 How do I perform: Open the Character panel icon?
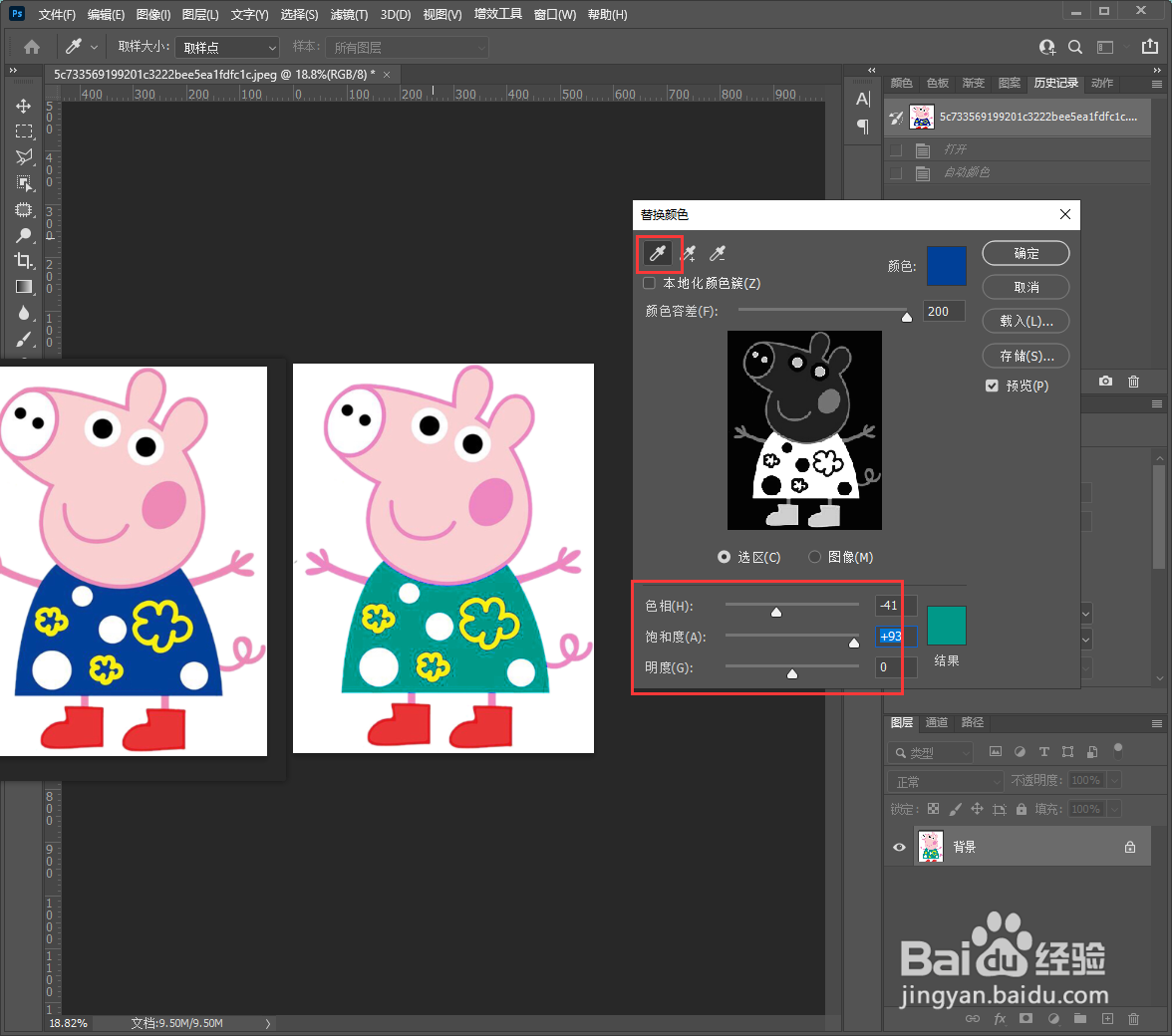pyautogui.click(x=863, y=99)
